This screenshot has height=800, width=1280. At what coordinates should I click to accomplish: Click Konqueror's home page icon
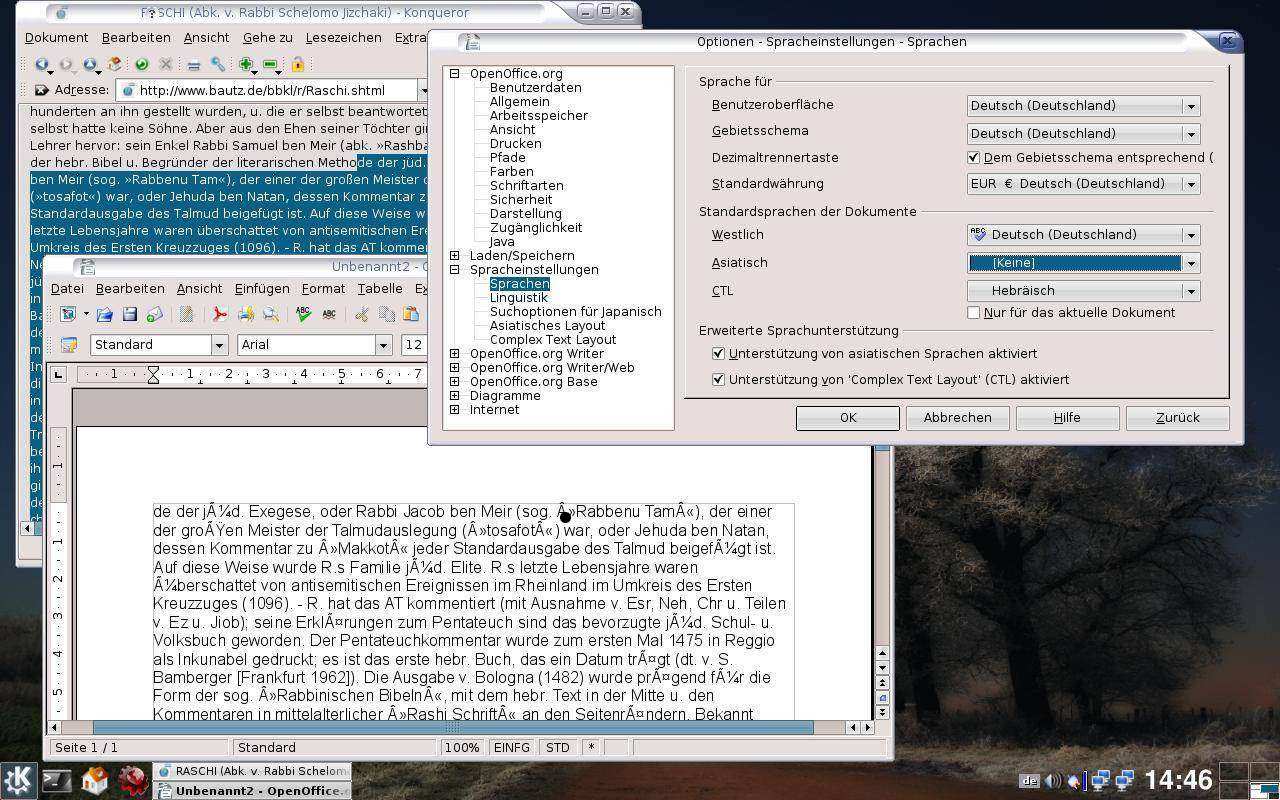click(114, 64)
